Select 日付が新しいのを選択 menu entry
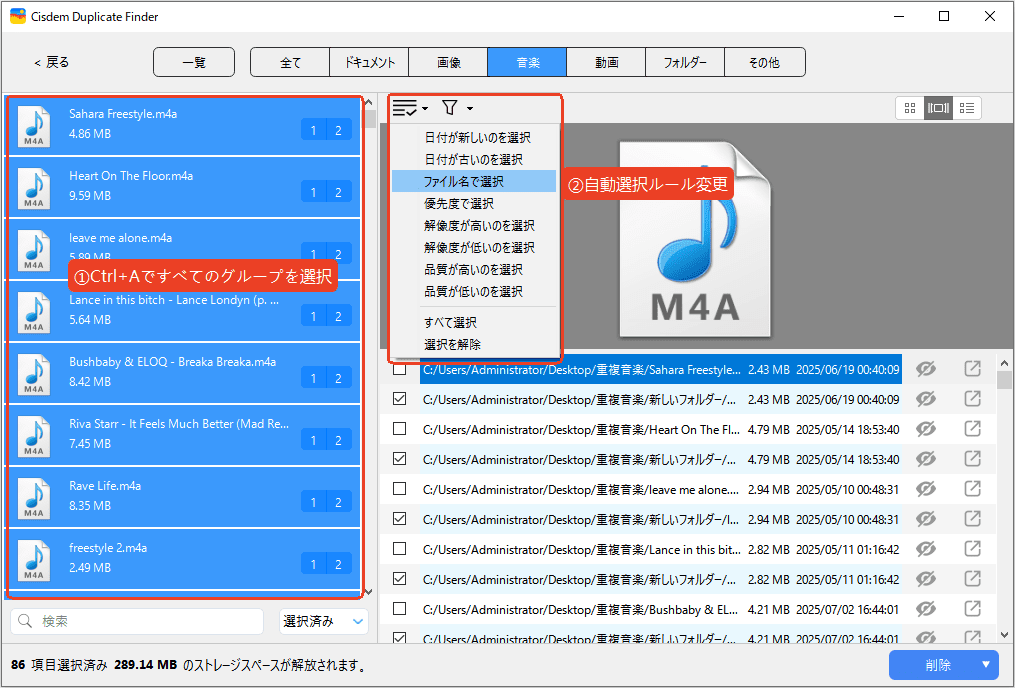 pos(477,138)
